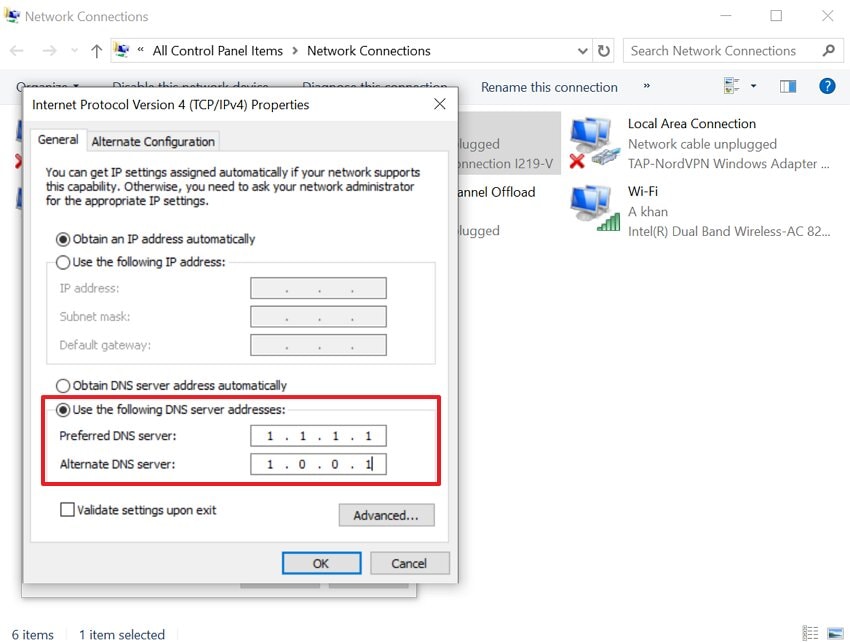Open the address bar dropdown arrow
This screenshot has height=643, width=850.
tap(581, 50)
